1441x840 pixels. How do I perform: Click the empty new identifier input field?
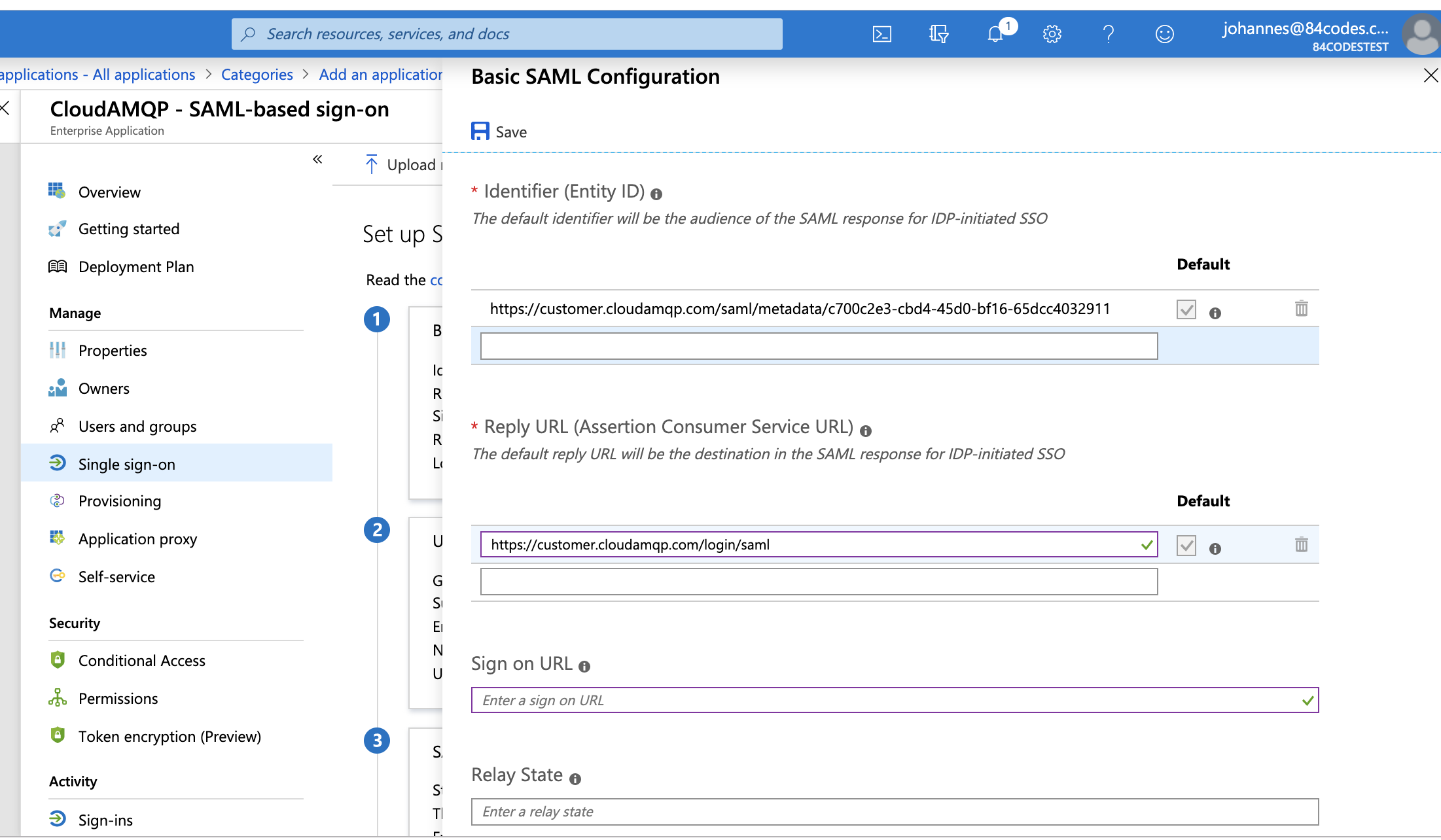pyautogui.click(x=819, y=346)
